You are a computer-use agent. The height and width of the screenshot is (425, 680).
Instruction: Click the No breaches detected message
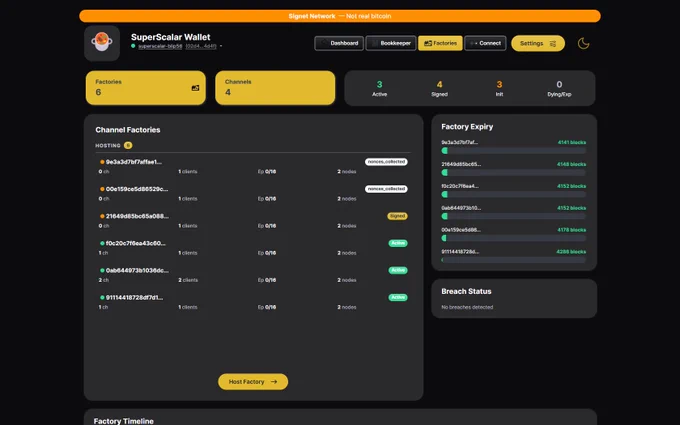point(467,307)
